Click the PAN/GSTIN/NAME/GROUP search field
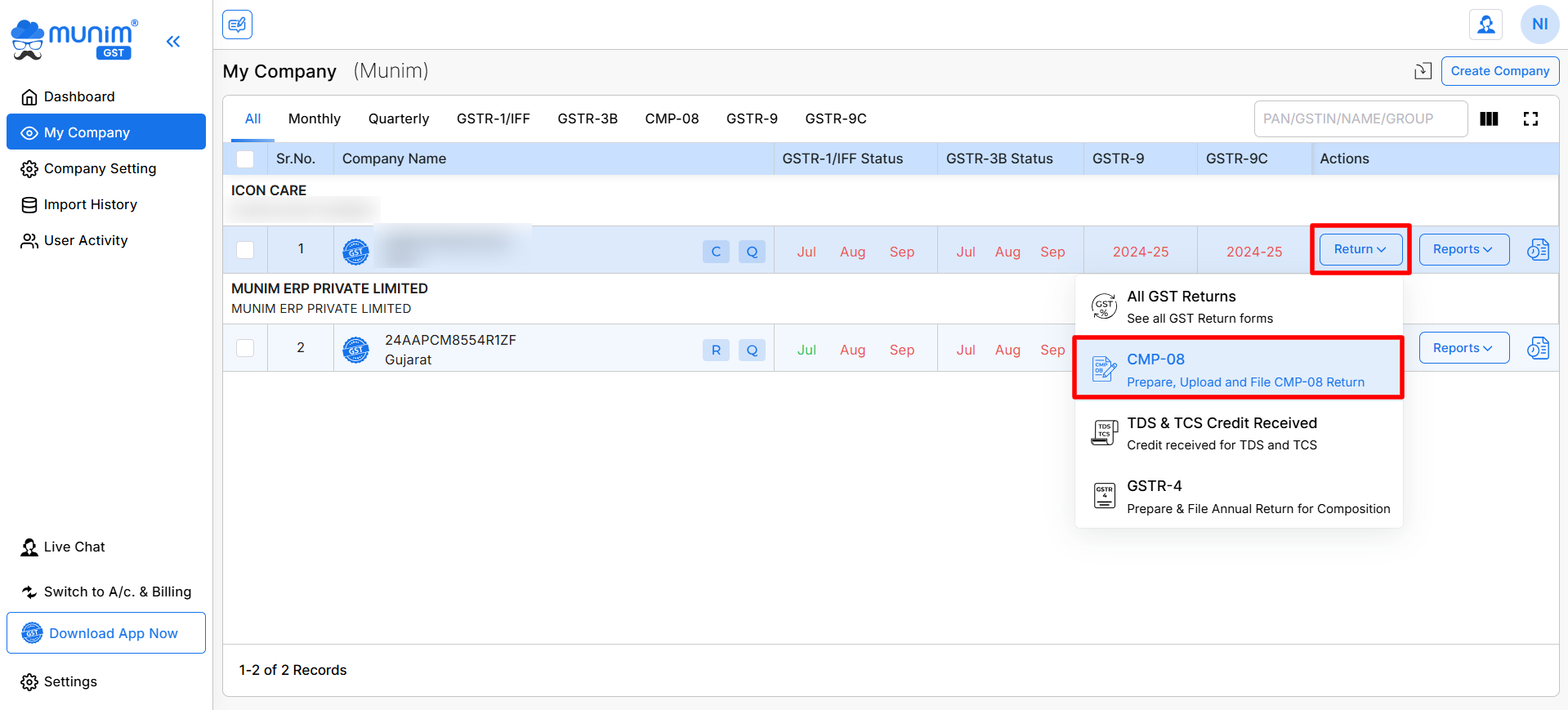Screen dimensions: 1568x710 point(1360,119)
